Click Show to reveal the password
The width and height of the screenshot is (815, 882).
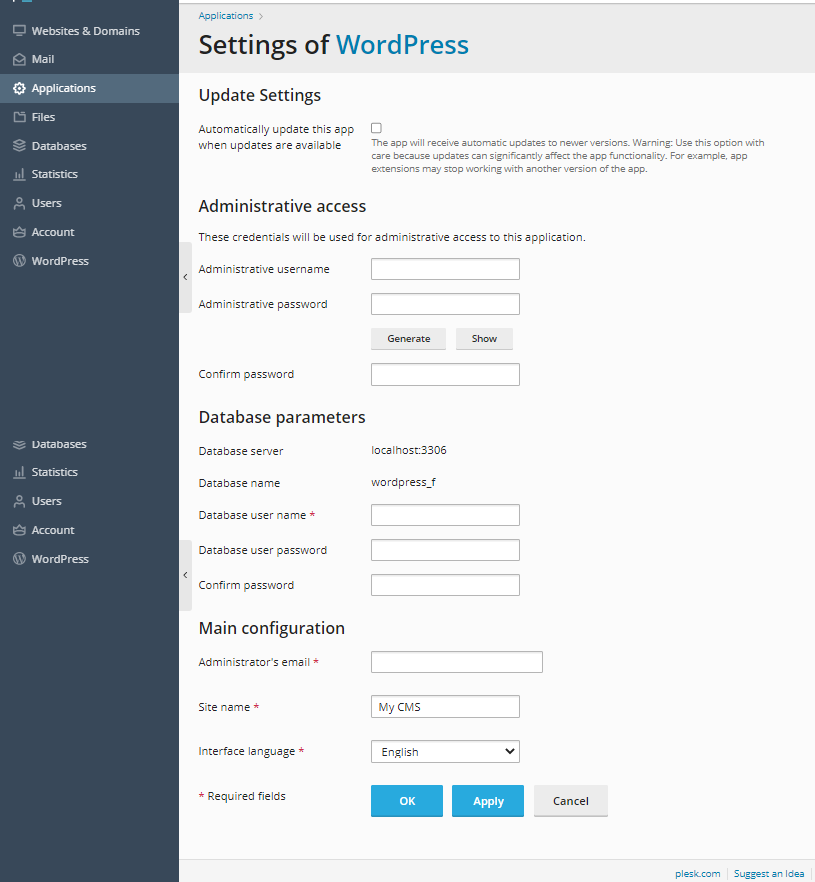pyautogui.click(x=484, y=339)
